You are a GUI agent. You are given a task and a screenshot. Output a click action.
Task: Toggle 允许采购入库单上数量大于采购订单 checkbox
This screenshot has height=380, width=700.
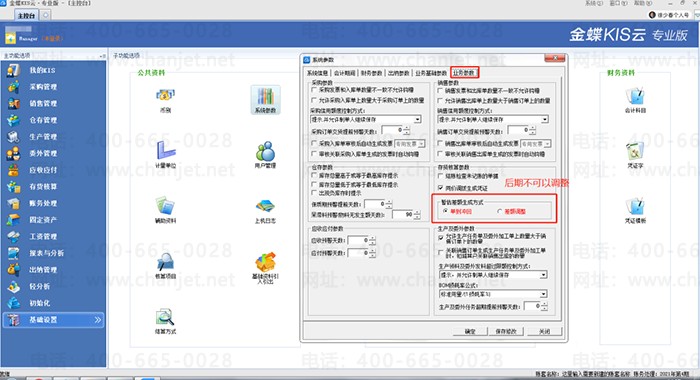[x=314, y=100]
